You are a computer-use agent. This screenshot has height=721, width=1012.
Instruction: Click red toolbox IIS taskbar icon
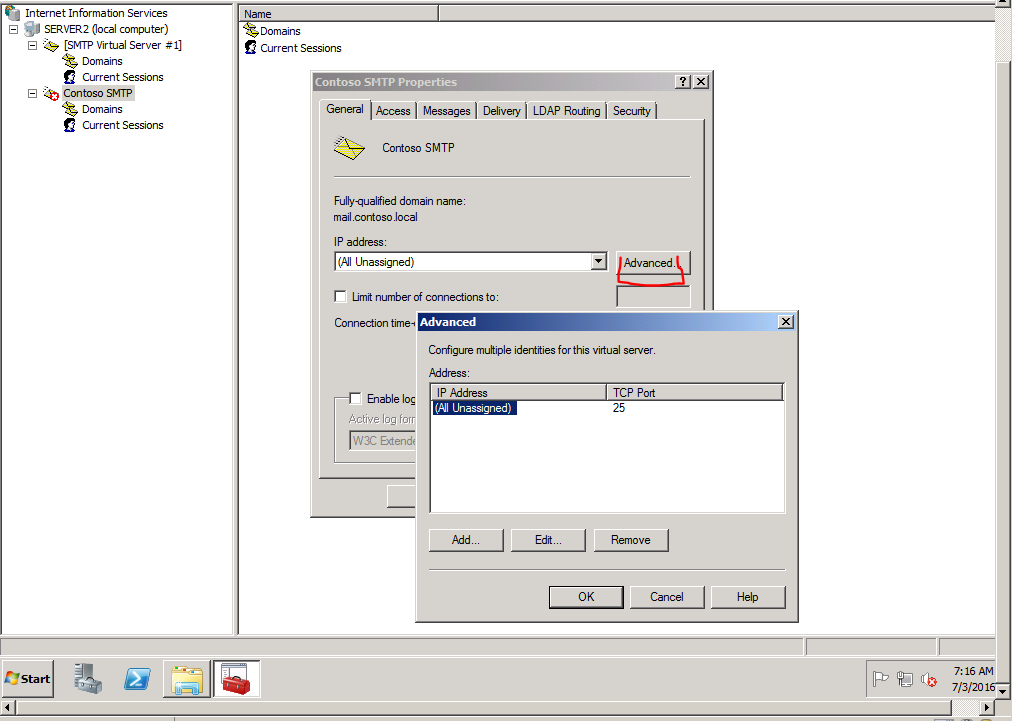[x=236, y=679]
